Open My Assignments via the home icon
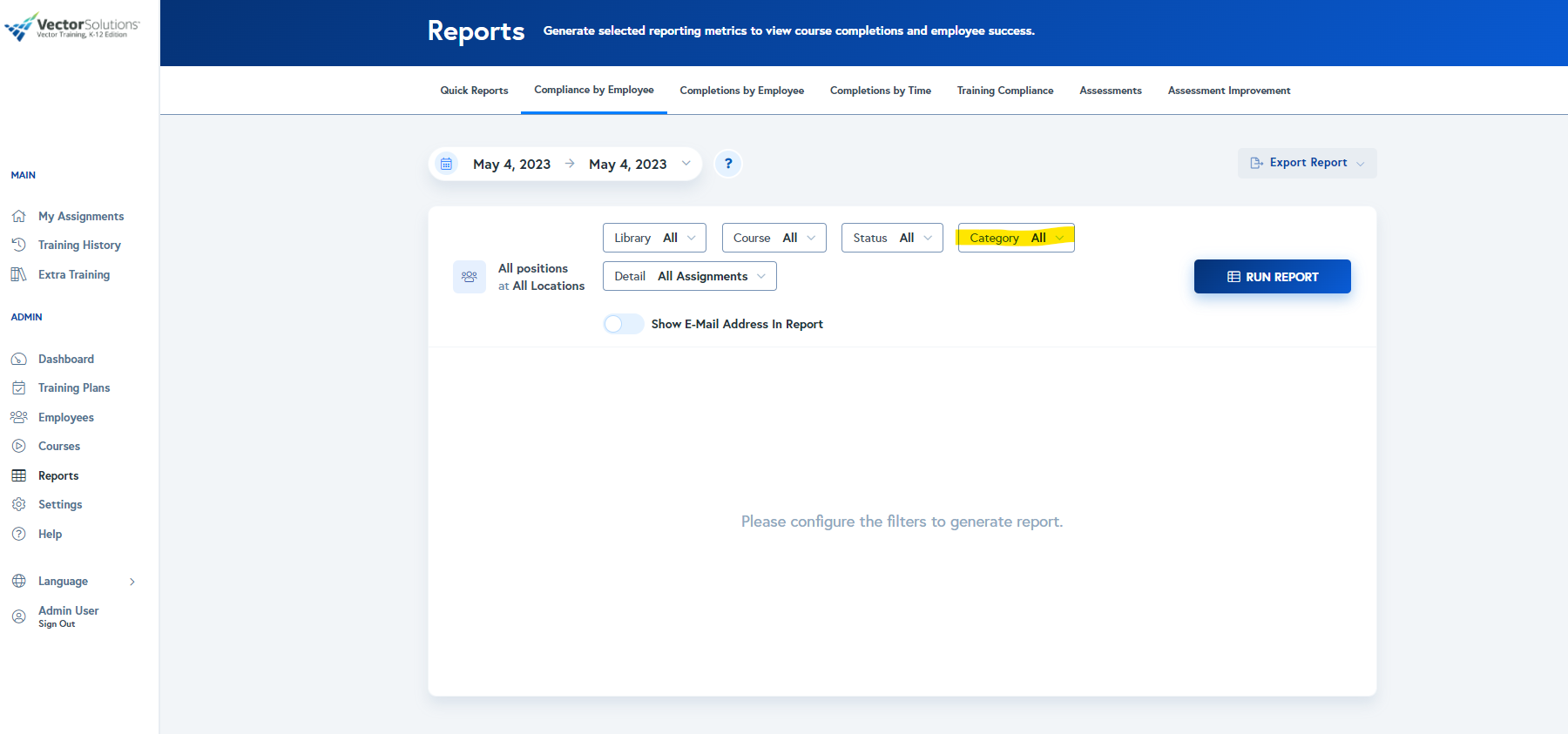The image size is (1568, 734). pyautogui.click(x=19, y=216)
